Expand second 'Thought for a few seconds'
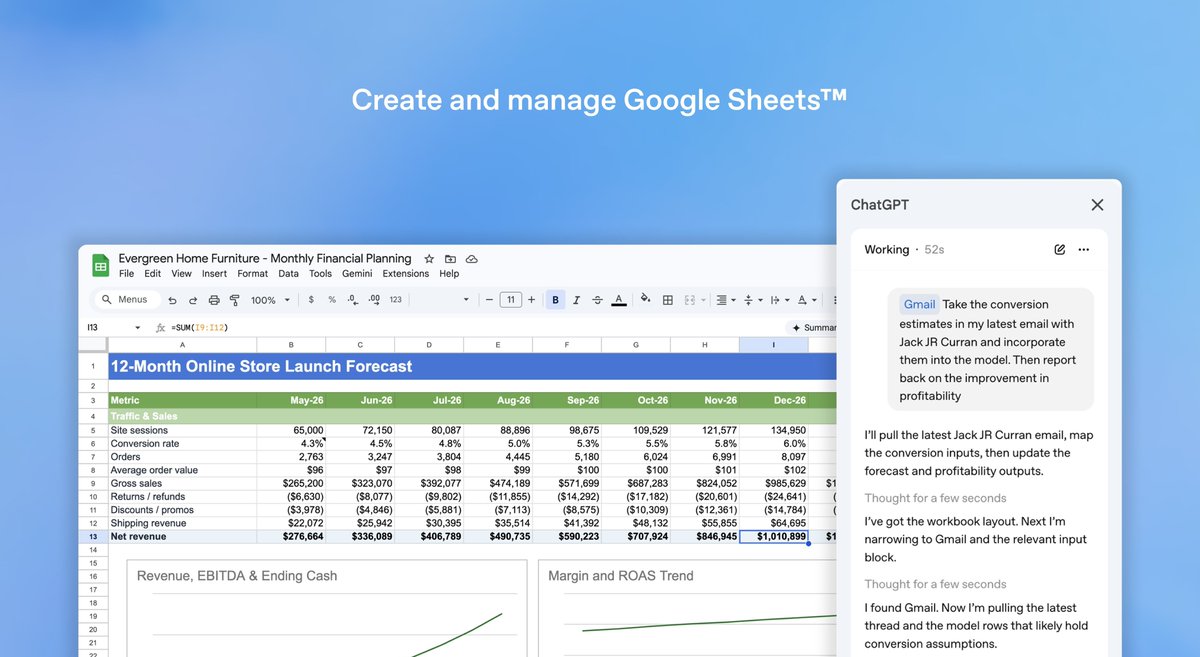1200x657 pixels. tap(935, 584)
